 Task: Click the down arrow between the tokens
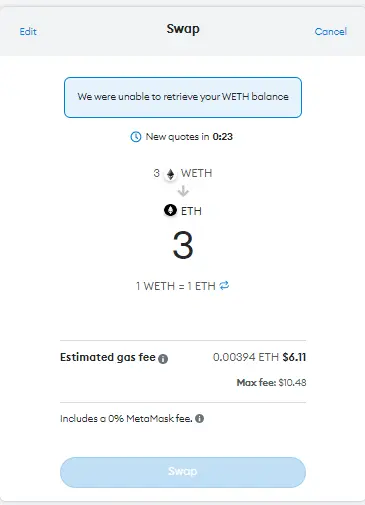183,191
